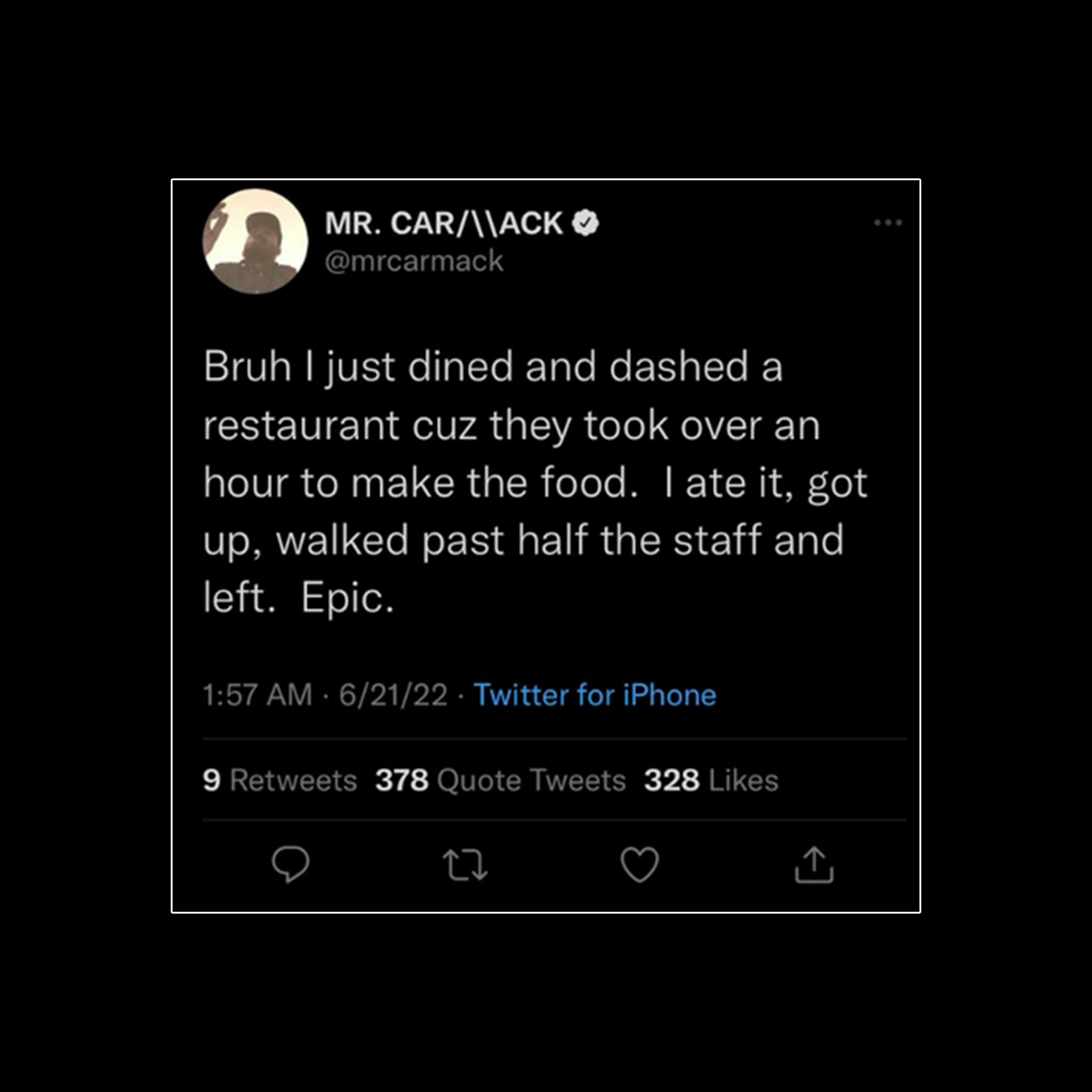Retweet using the arrows icon
Viewport: 1092px width, 1092px height.
(464, 865)
